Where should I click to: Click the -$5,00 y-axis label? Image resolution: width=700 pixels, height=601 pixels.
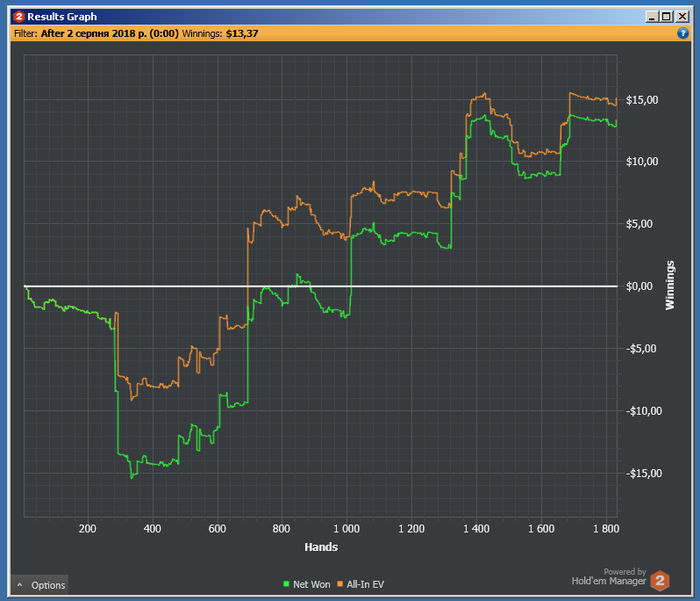tap(641, 349)
